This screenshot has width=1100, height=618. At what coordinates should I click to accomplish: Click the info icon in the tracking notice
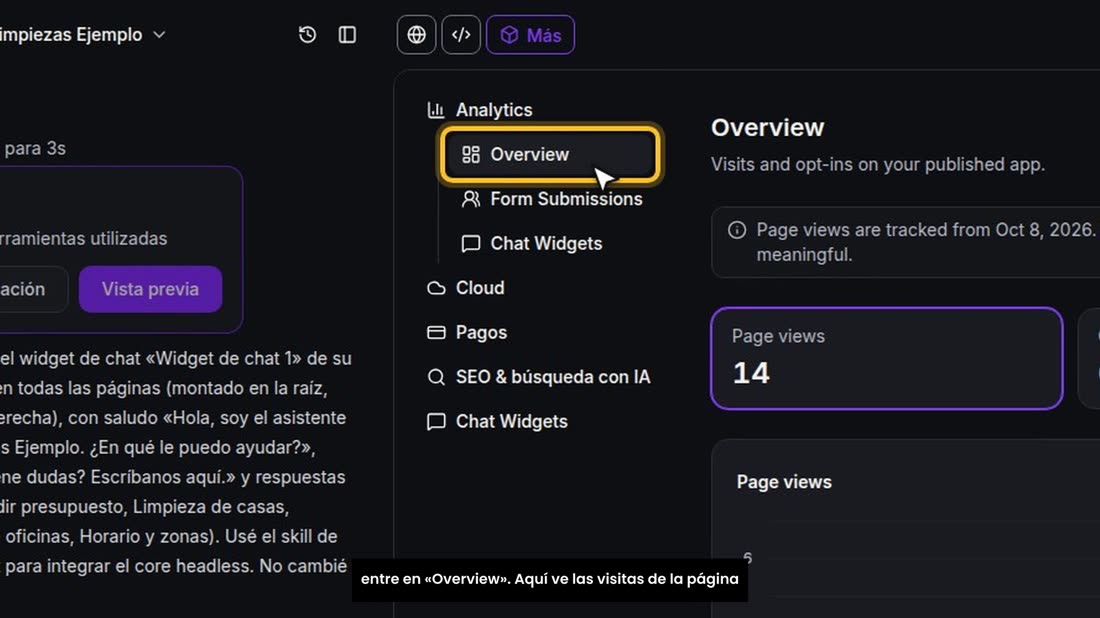(x=737, y=230)
